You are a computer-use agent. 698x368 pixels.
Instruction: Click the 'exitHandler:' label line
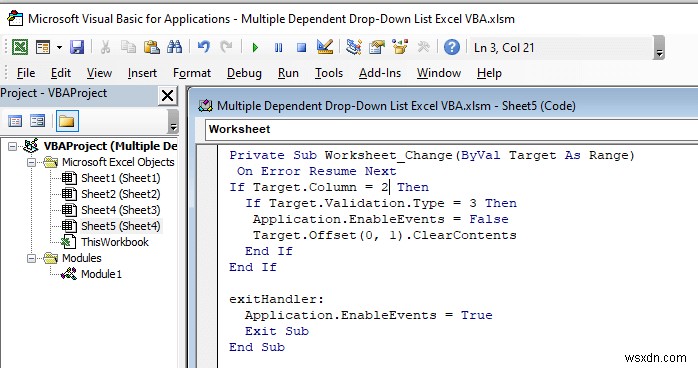pyautogui.click(x=276, y=299)
